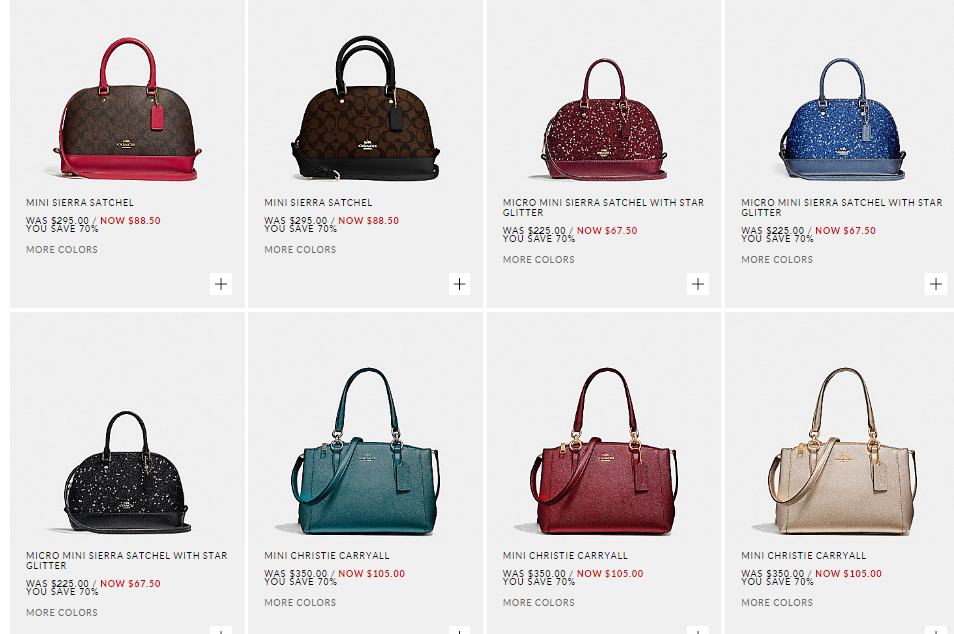Click More Colors under teal Christie Carryall
This screenshot has height=634, width=954.
(300, 602)
